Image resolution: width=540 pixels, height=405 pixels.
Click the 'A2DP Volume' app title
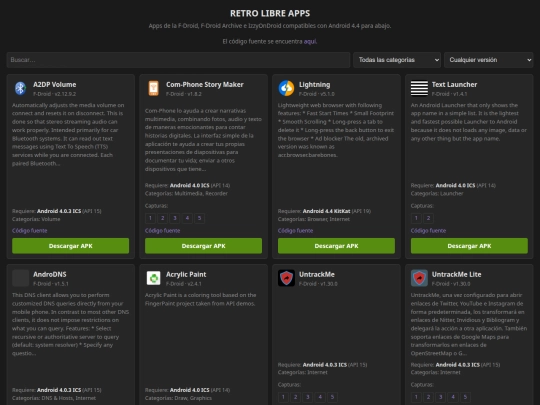[54, 85]
